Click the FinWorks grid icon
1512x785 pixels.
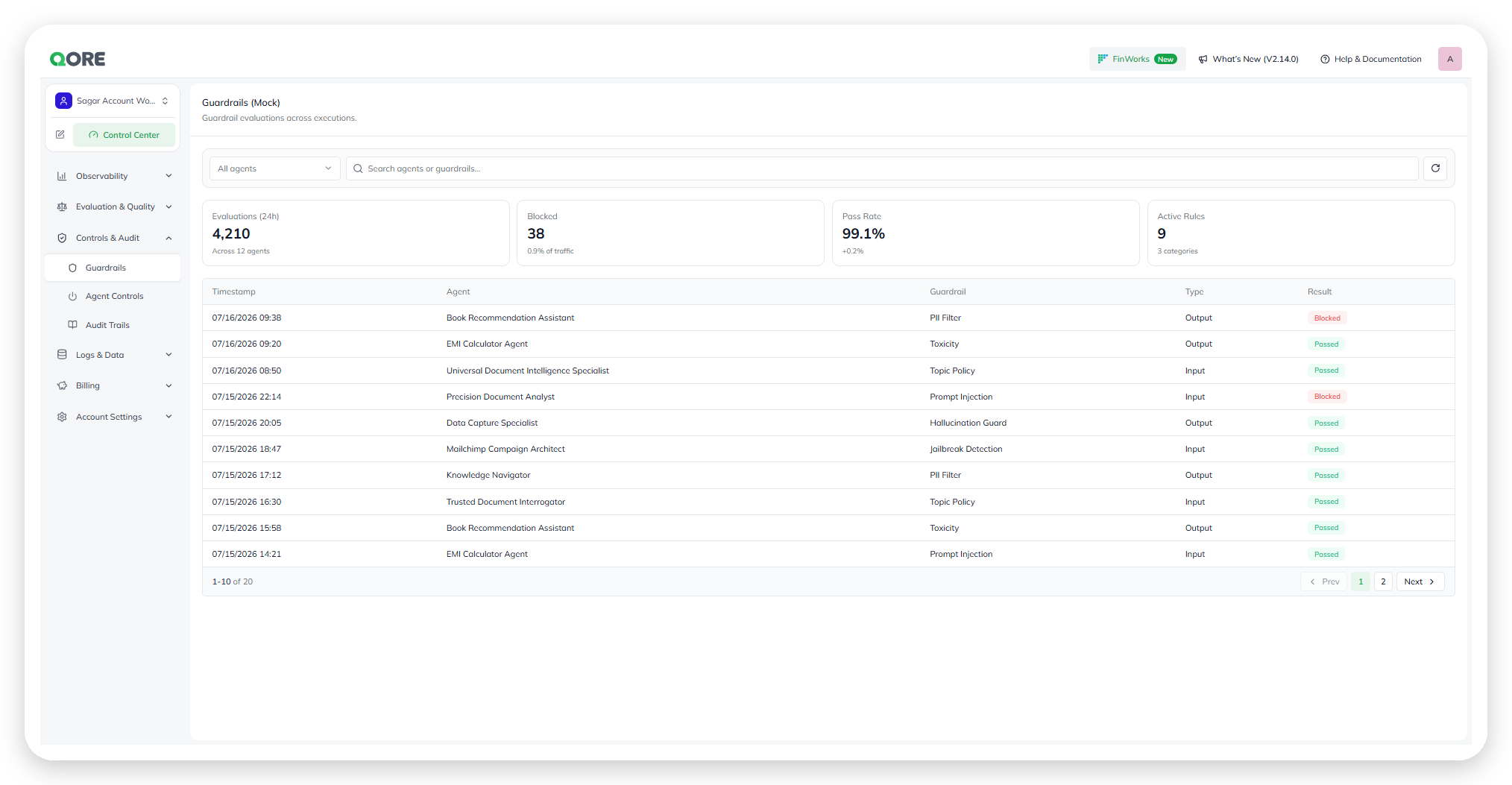point(1103,59)
